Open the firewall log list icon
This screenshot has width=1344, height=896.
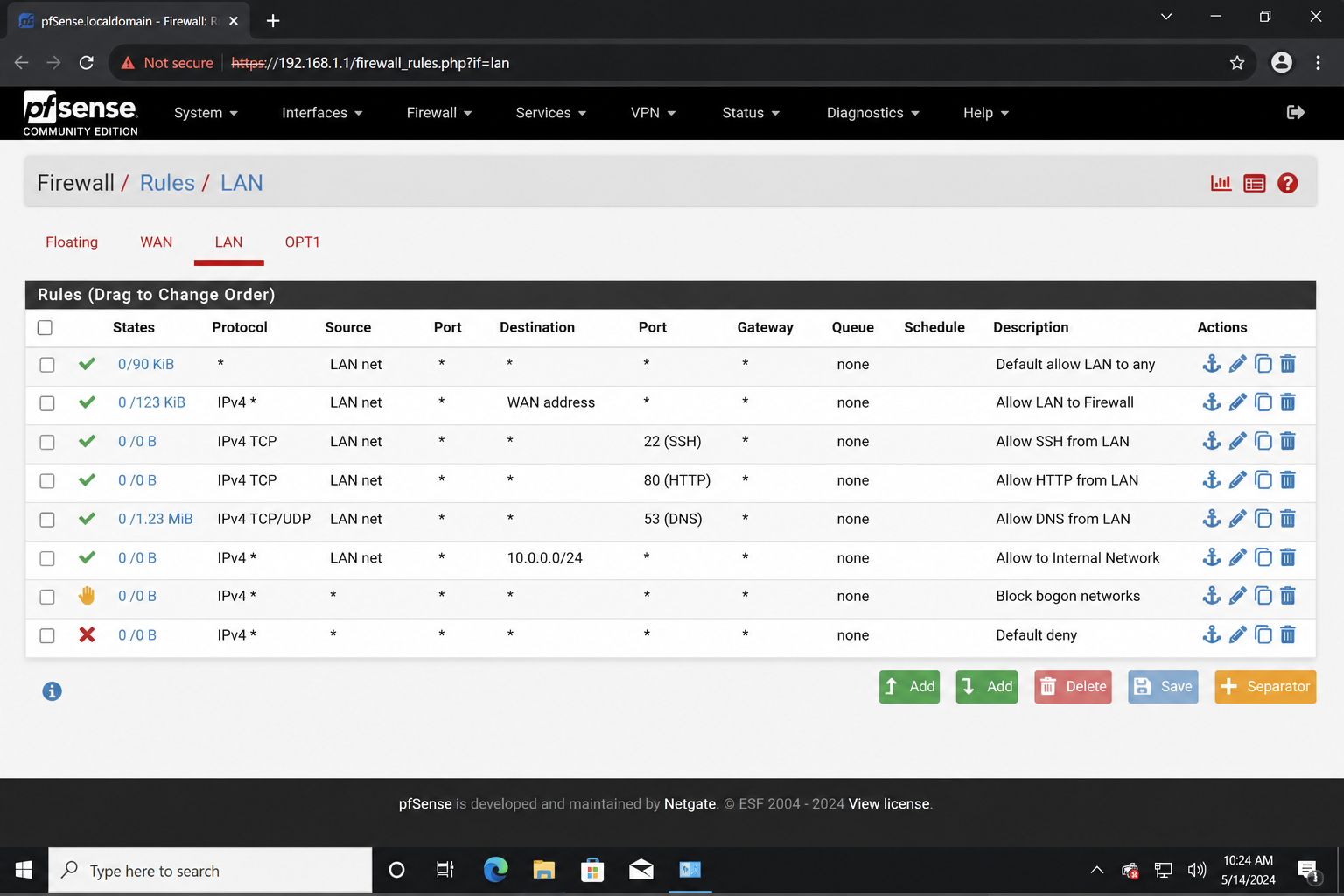coord(1254,183)
